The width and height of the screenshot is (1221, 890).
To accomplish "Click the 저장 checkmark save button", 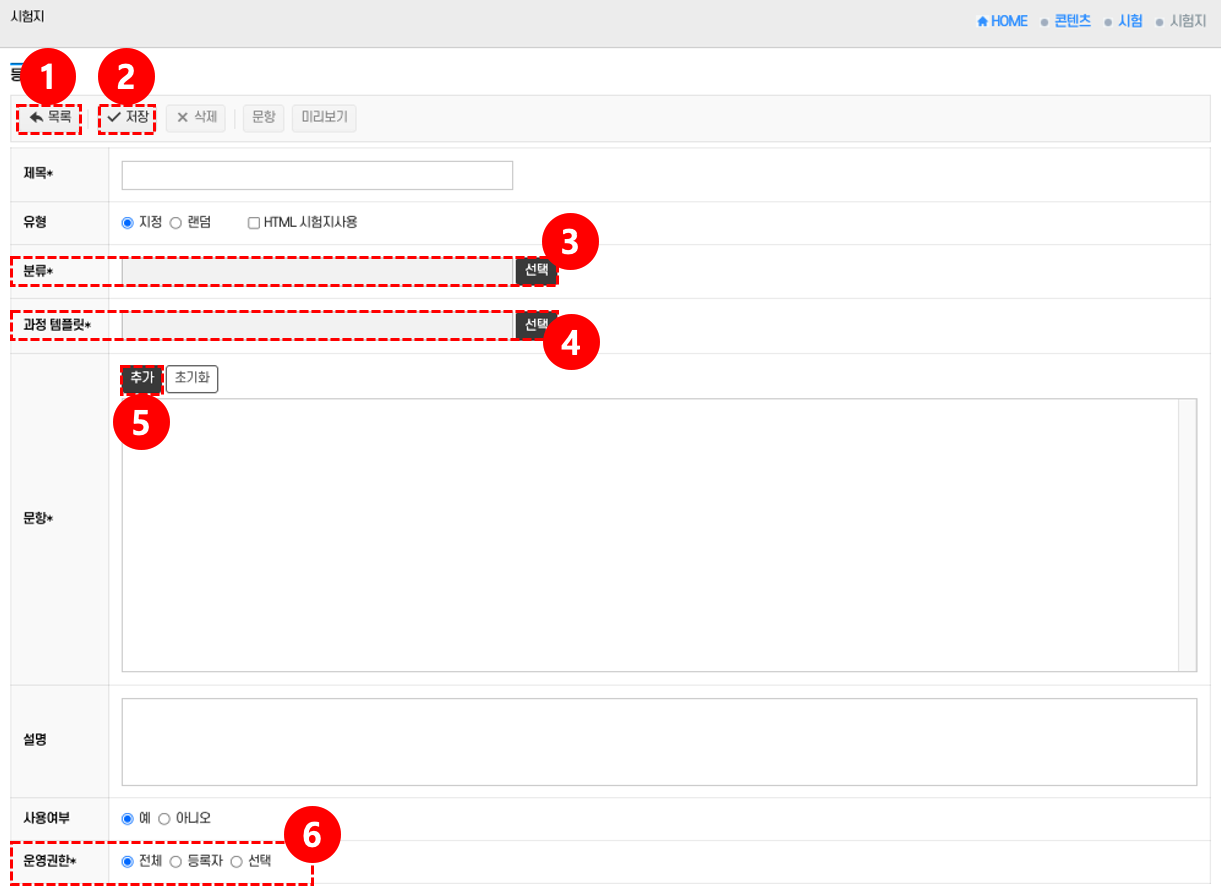I will tap(128, 118).
